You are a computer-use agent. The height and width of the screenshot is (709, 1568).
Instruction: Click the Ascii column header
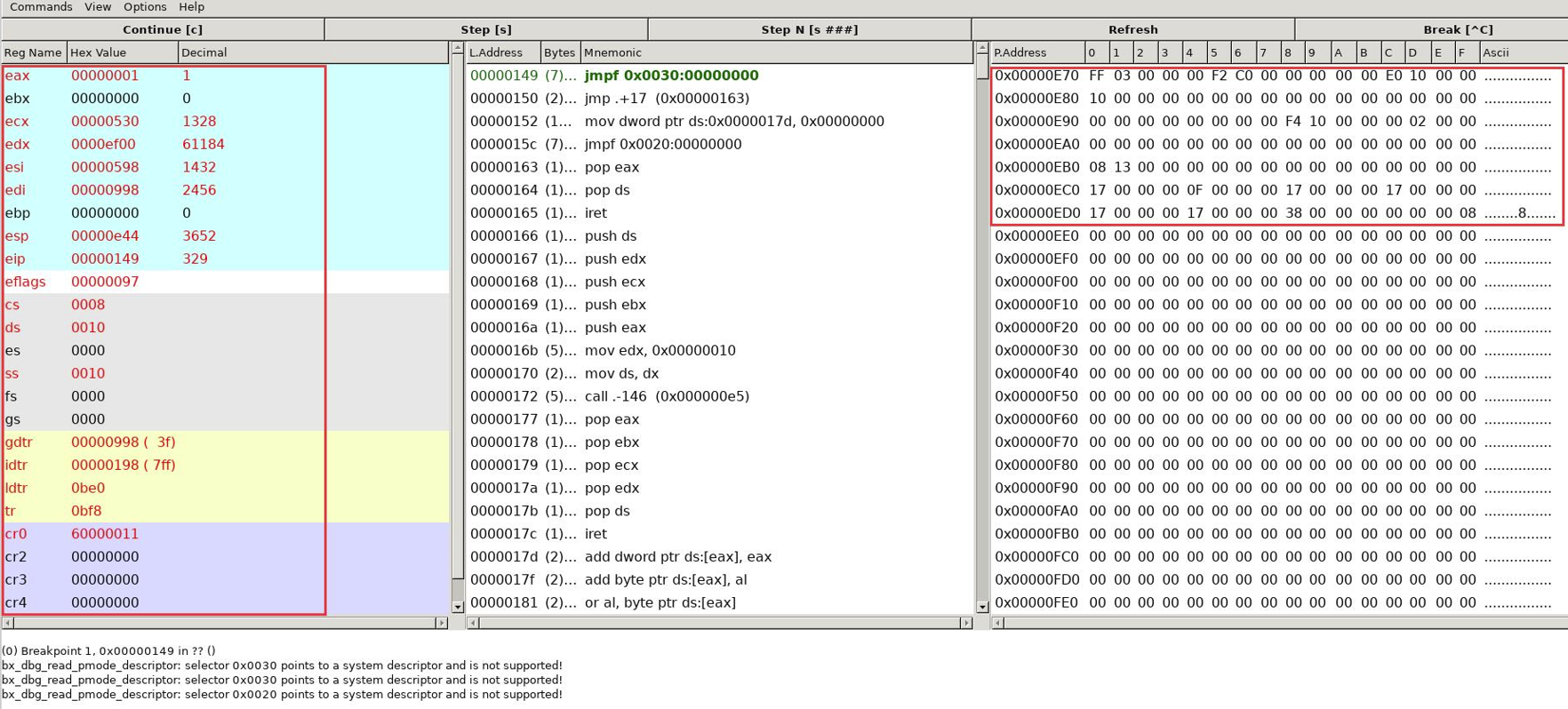tap(1523, 52)
